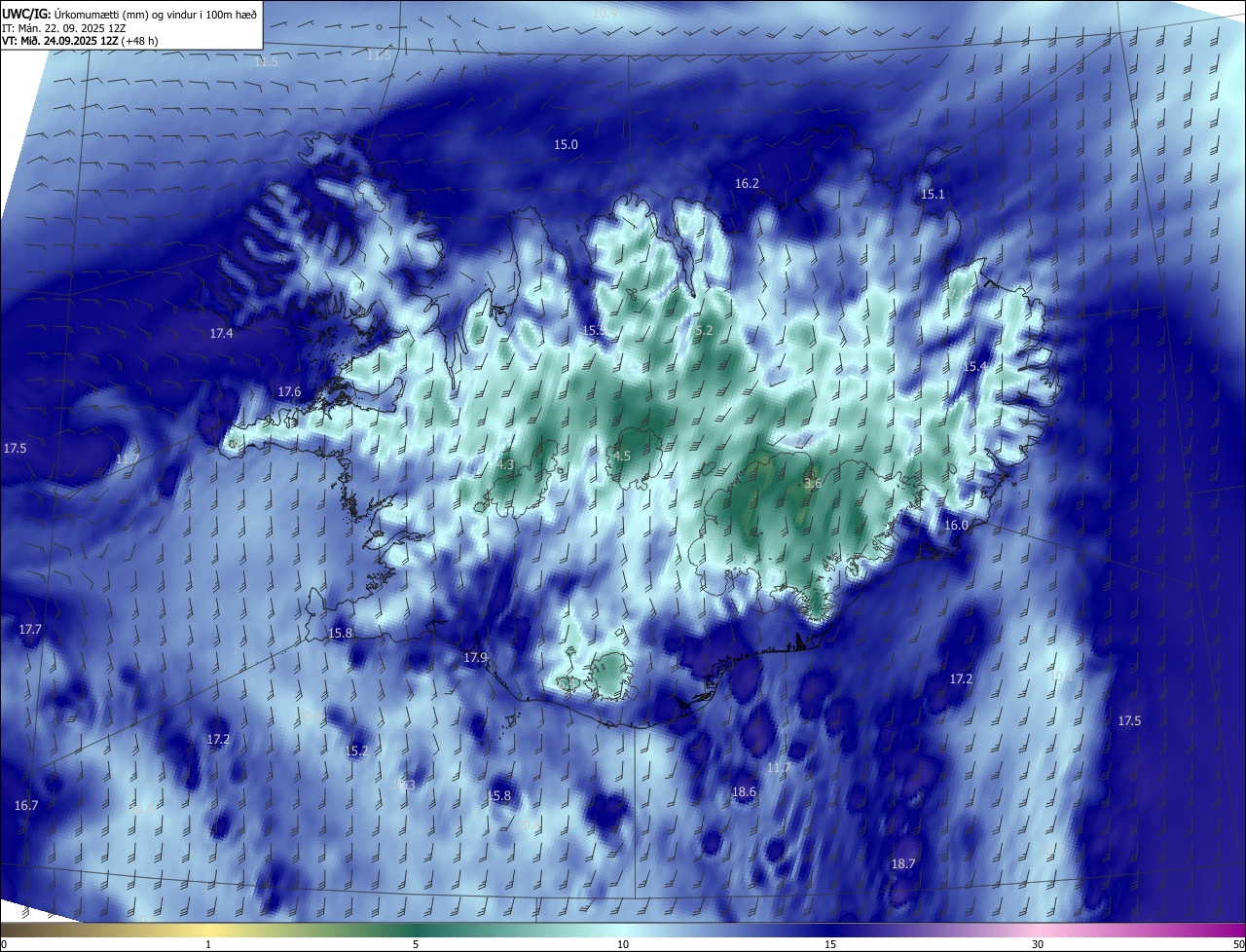Click the 3.6 value on Vatnajökull
Viewport: 1246px width, 952px height.
point(813,483)
